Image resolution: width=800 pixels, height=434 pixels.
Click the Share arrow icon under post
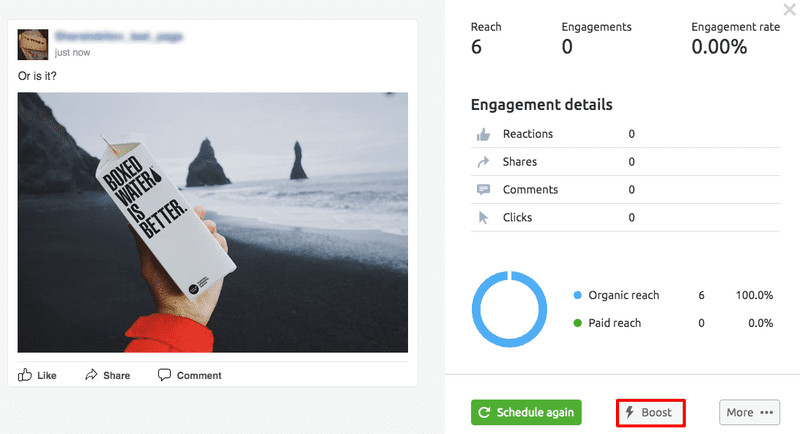tap(91, 375)
